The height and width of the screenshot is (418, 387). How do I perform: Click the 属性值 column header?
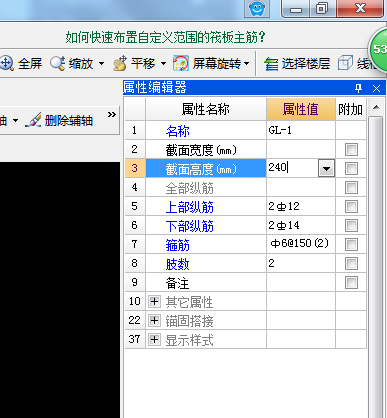click(301, 109)
